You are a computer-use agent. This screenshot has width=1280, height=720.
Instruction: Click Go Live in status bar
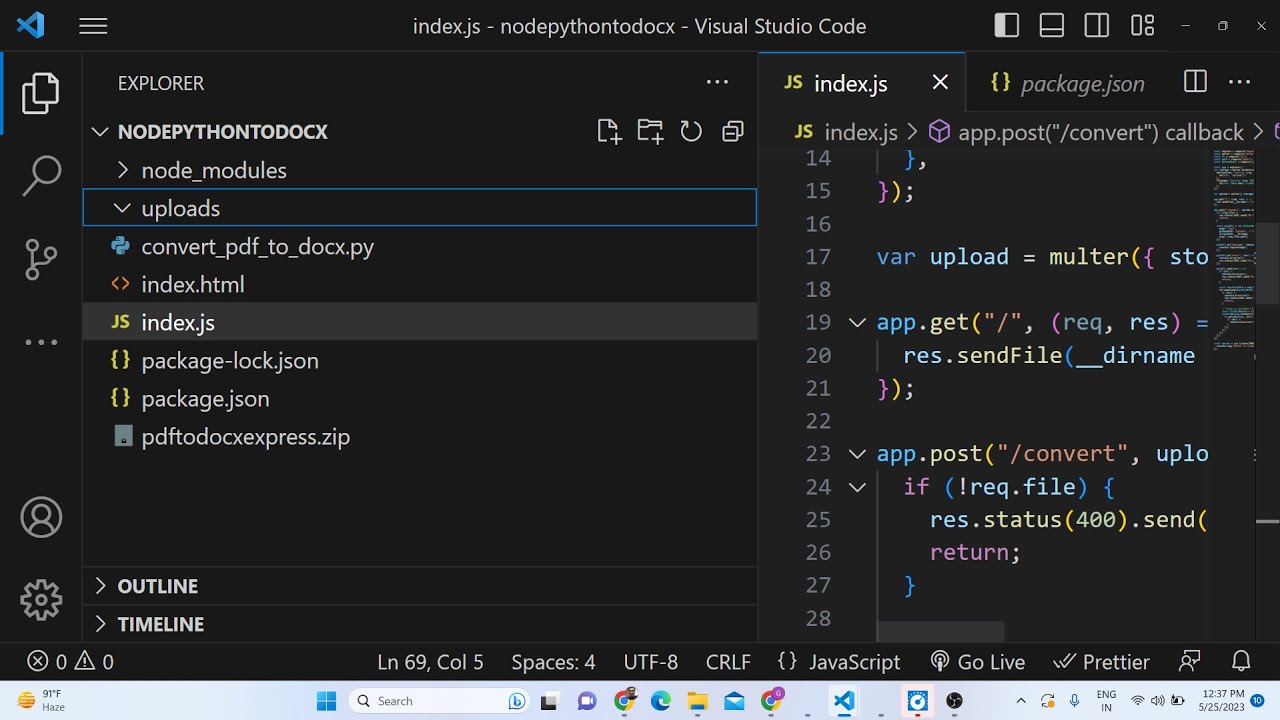click(x=978, y=662)
